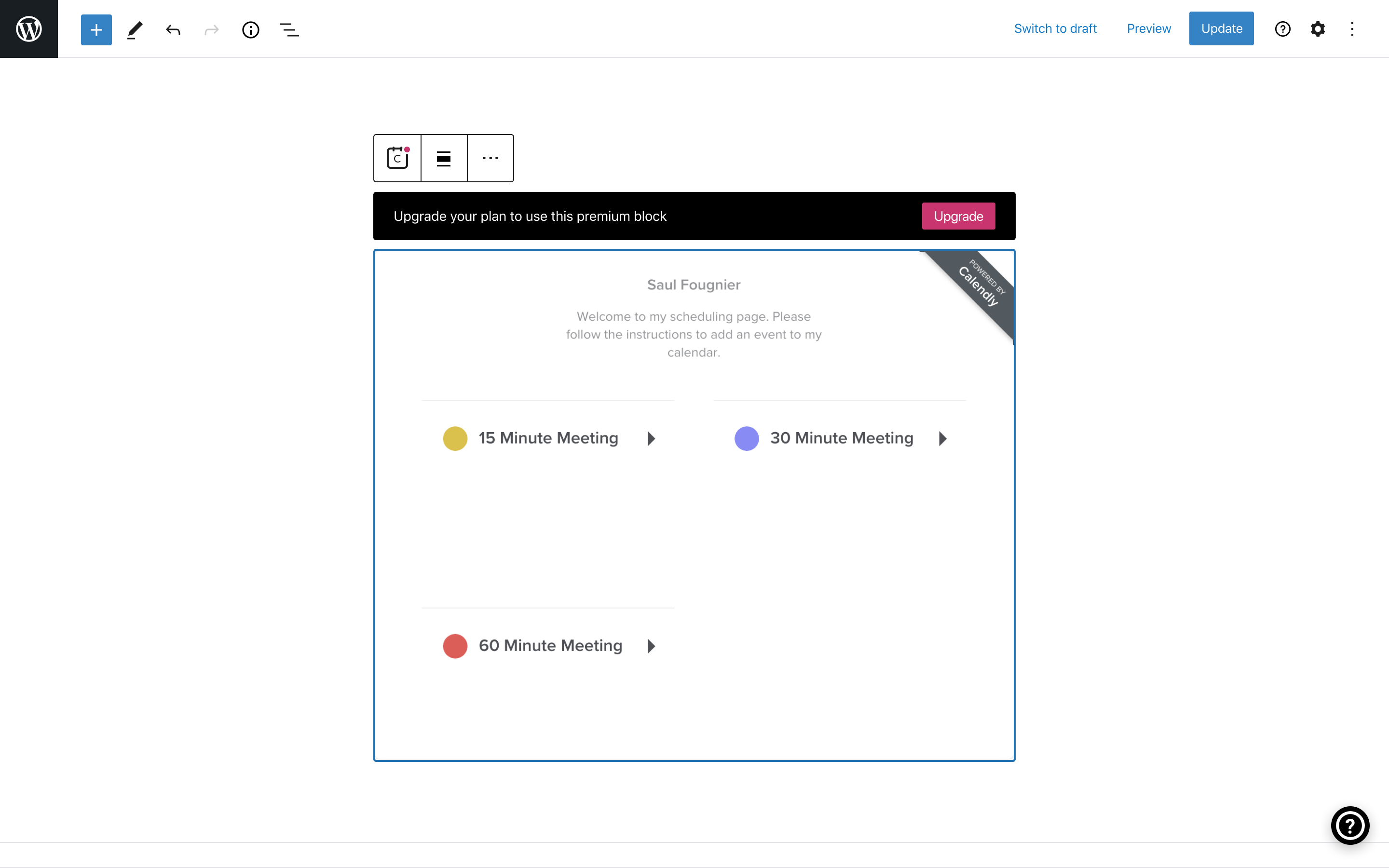Expand the 15 Minute Meeting arrow
This screenshot has width=1389, height=868.
[x=651, y=439]
